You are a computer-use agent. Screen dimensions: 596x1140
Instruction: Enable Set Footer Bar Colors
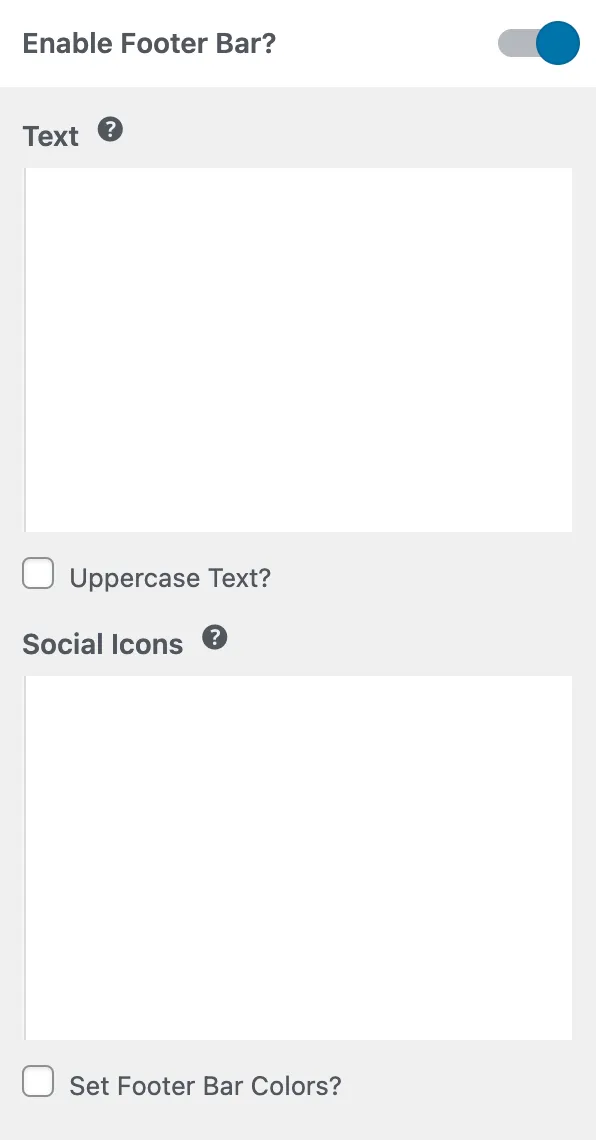[38, 1081]
